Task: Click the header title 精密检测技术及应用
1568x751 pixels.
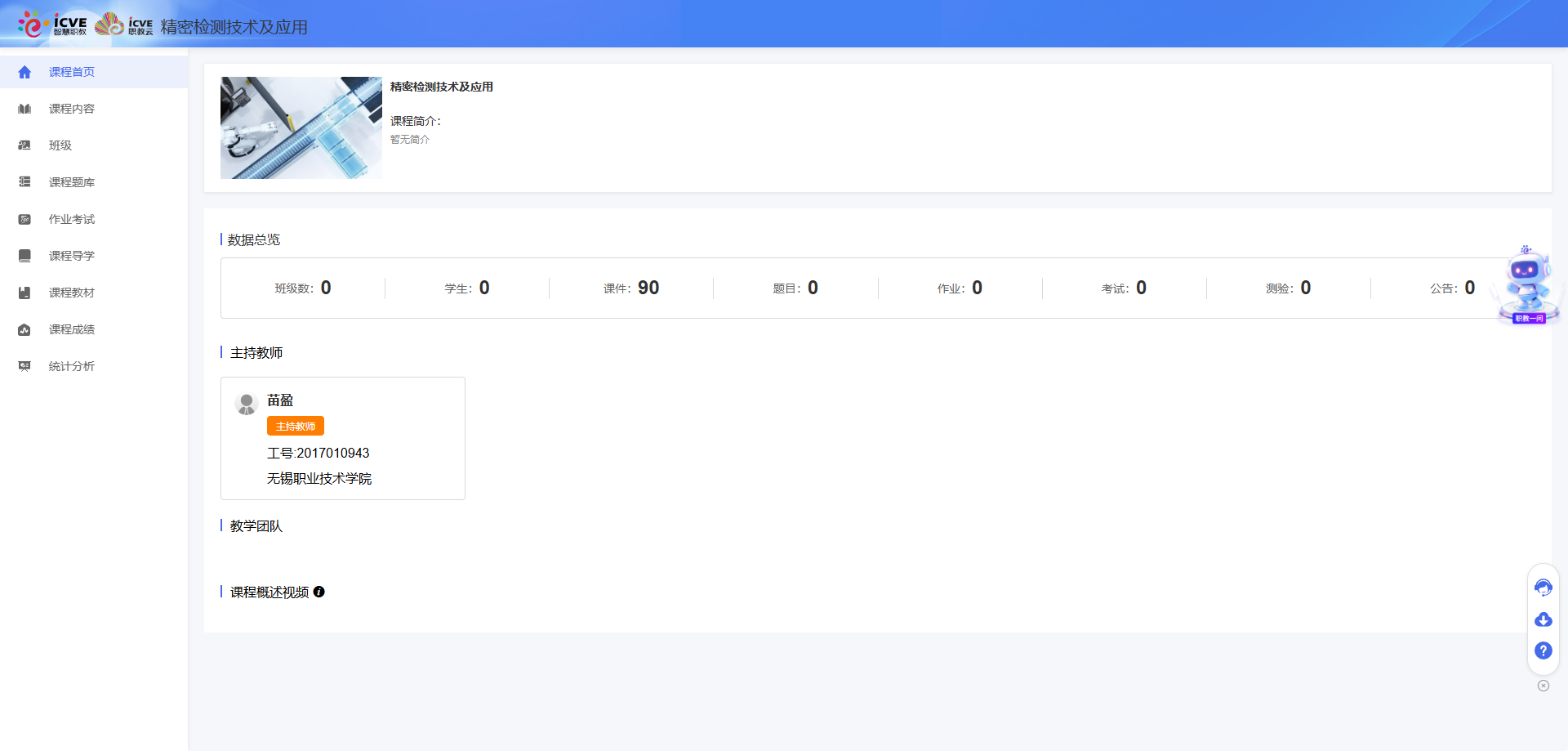Action: click(x=234, y=27)
